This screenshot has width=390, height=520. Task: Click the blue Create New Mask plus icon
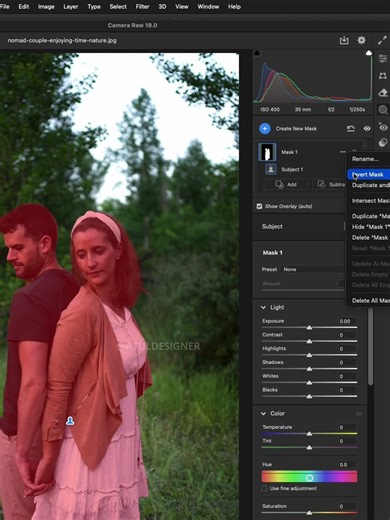(x=265, y=129)
